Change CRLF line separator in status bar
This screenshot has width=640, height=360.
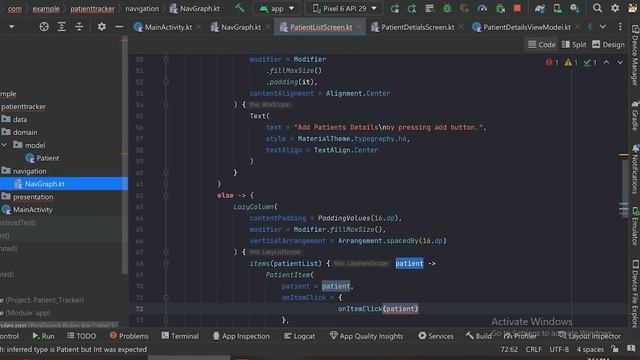coord(533,349)
